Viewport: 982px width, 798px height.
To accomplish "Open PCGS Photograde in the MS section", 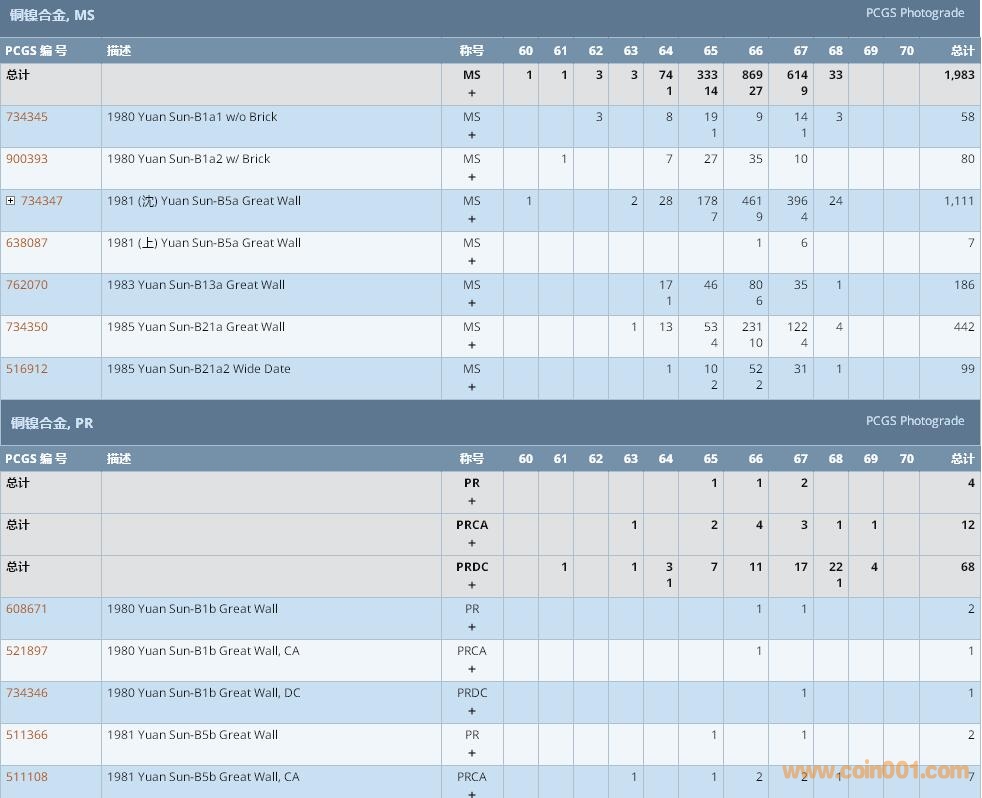I will pyautogui.click(x=914, y=13).
